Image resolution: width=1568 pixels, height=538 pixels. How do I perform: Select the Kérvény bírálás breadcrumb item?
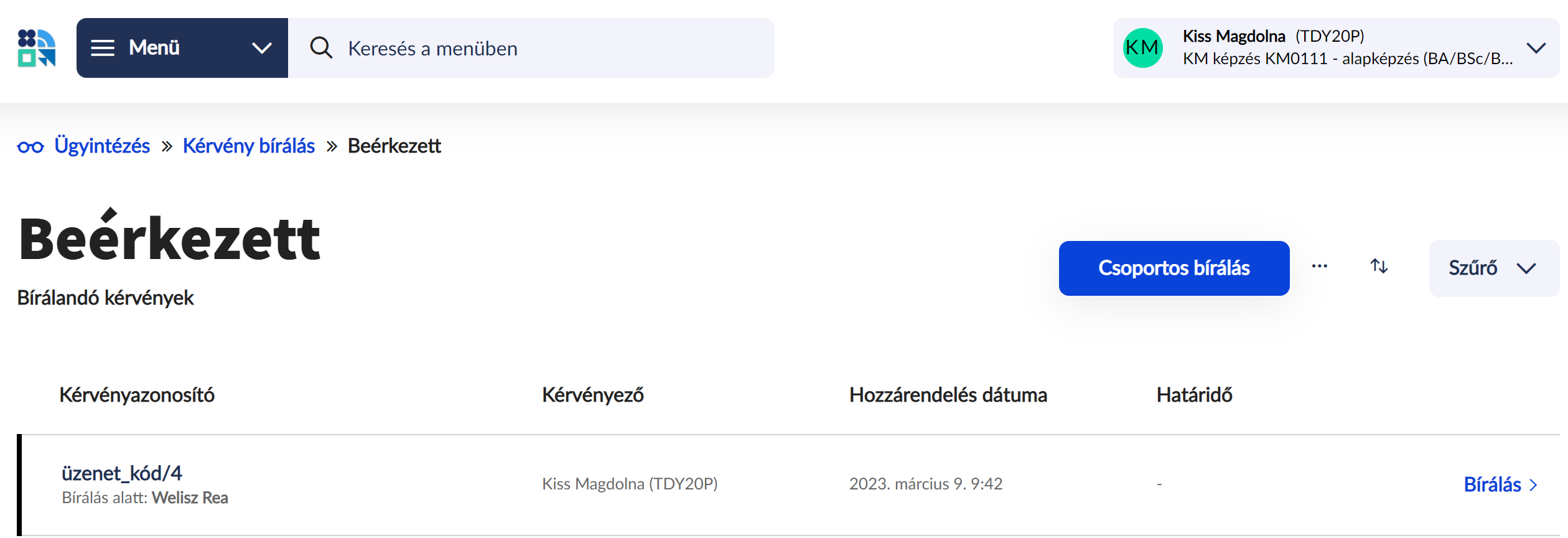click(248, 146)
